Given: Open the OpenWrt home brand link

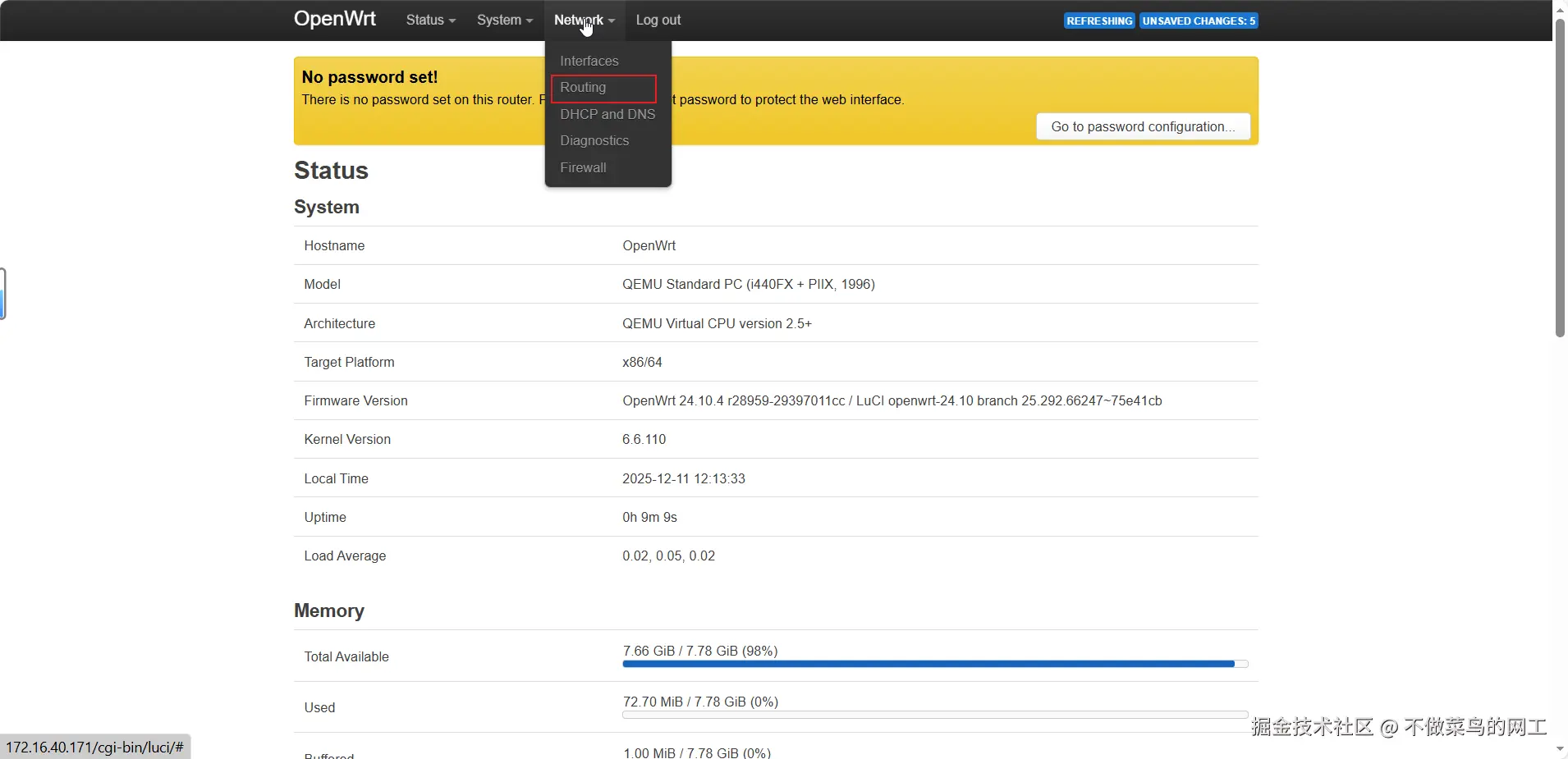Looking at the screenshot, I should [x=334, y=19].
